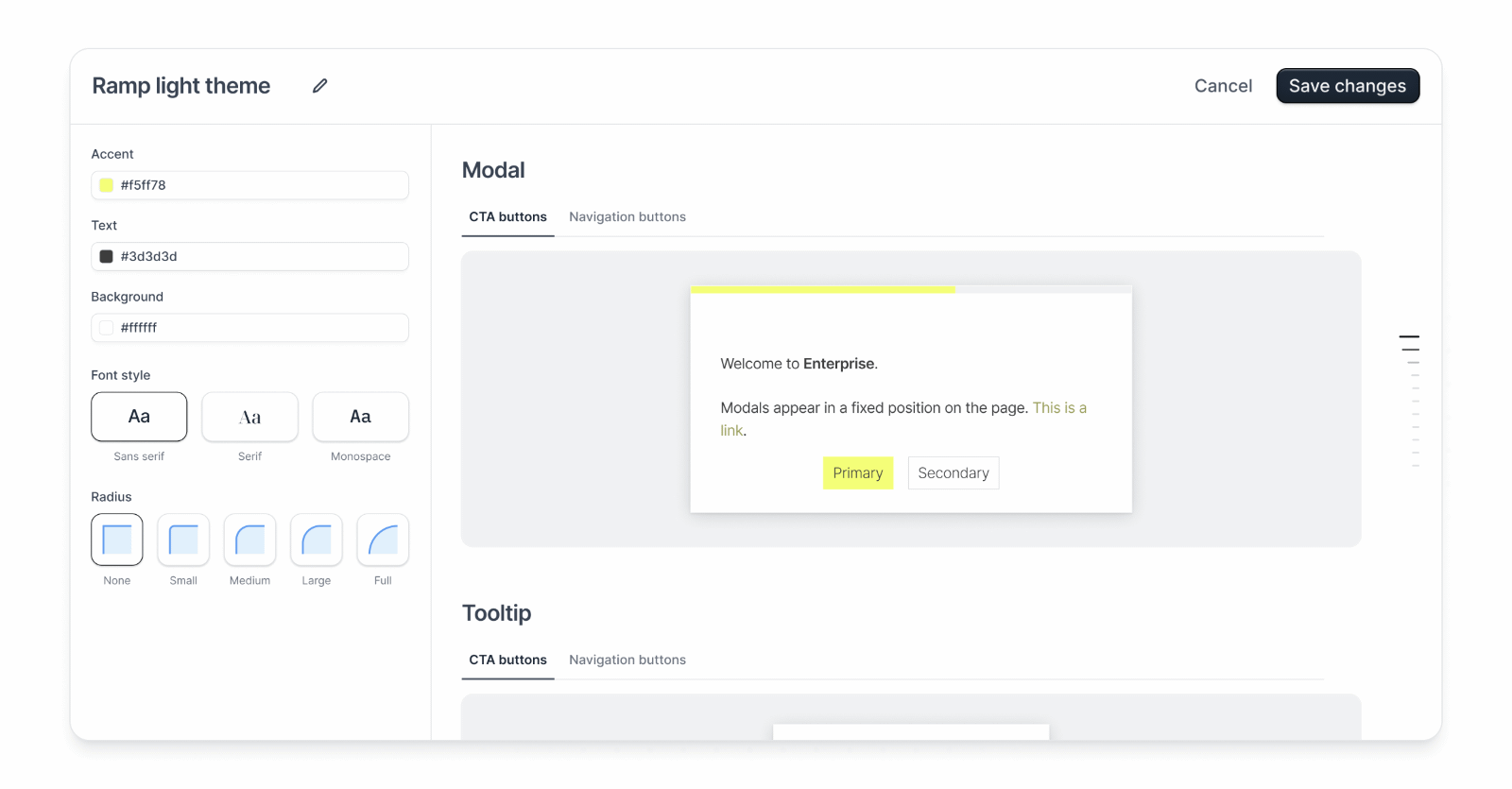This screenshot has width=1512, height=789.
Task: Open Tooltip section's Navigation buttons tab
Action: click(627, 660)
